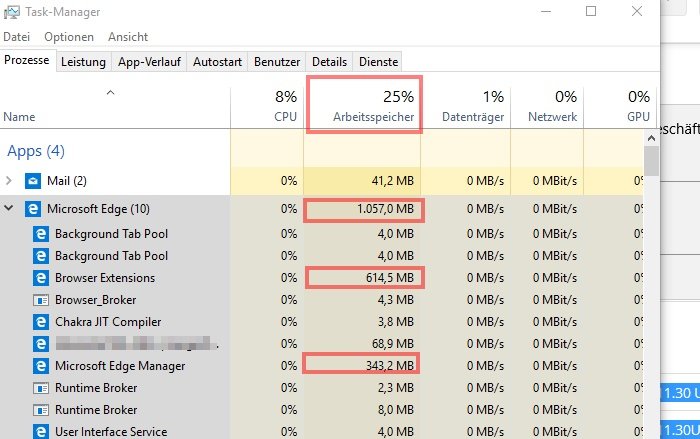Select the Microsoft Edge Manager process

point(321,366)
